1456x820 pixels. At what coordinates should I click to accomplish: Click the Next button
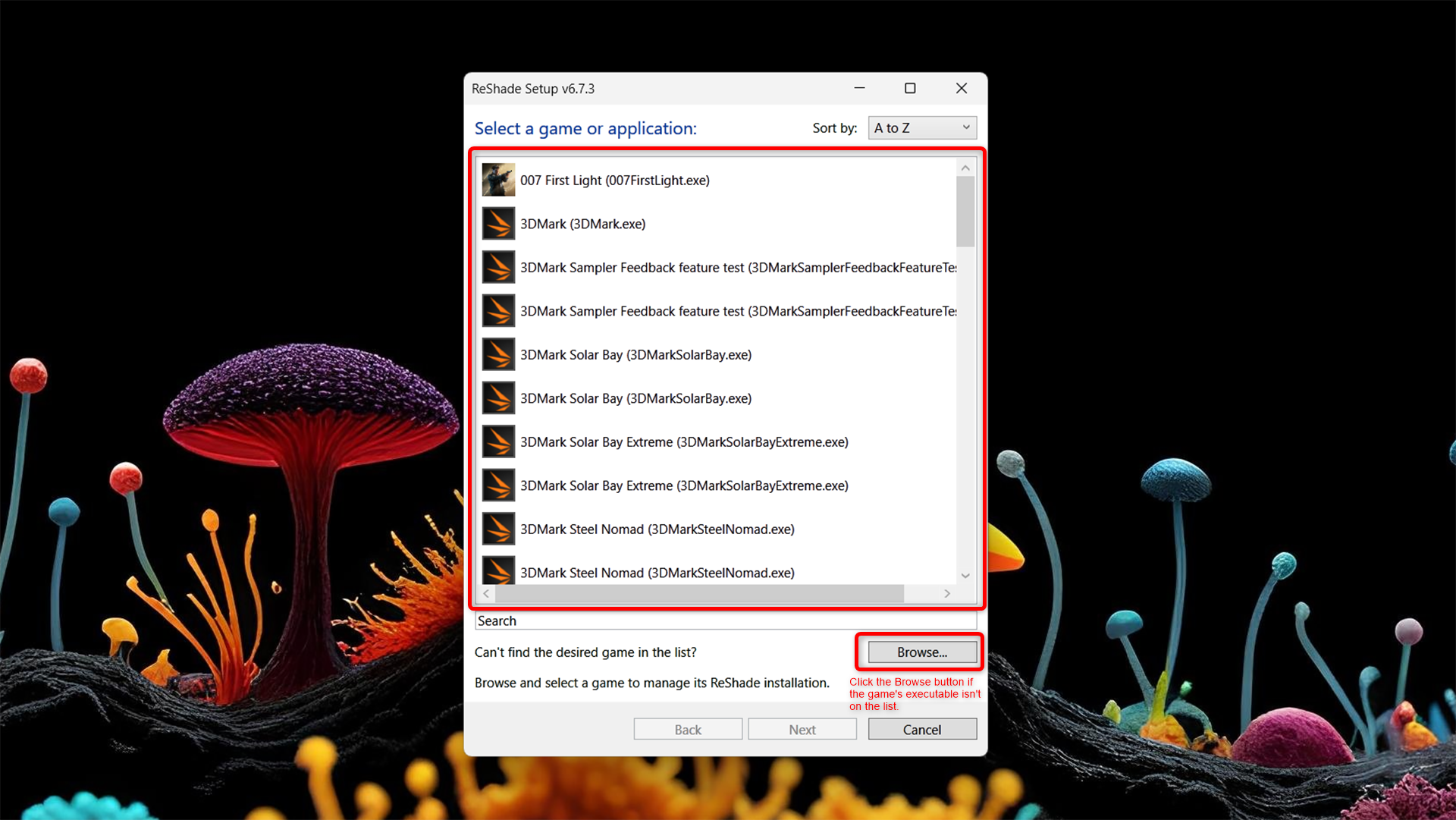click(802, 729)
